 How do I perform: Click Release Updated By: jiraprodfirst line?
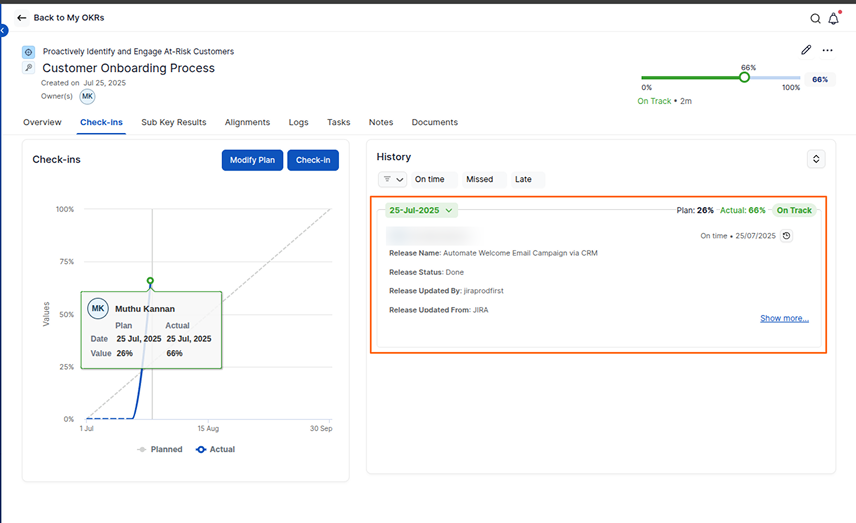446,291
